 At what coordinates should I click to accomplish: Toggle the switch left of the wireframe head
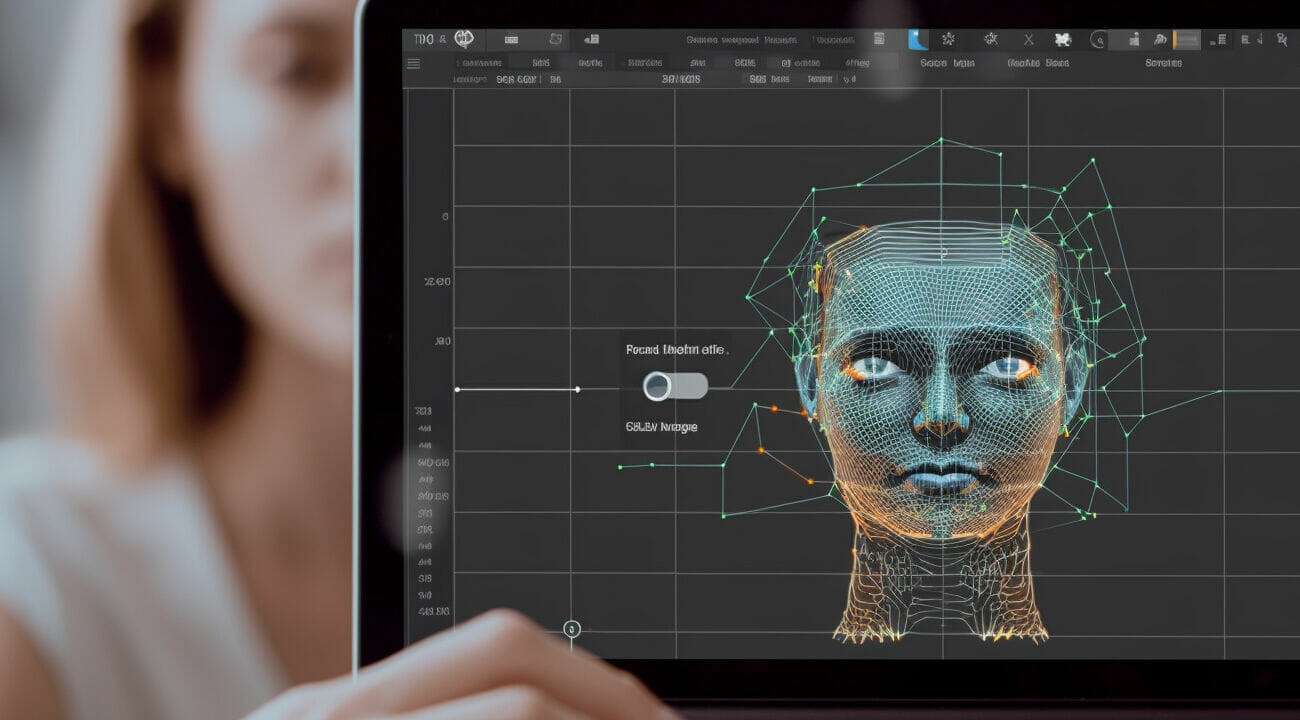point(675,386)
